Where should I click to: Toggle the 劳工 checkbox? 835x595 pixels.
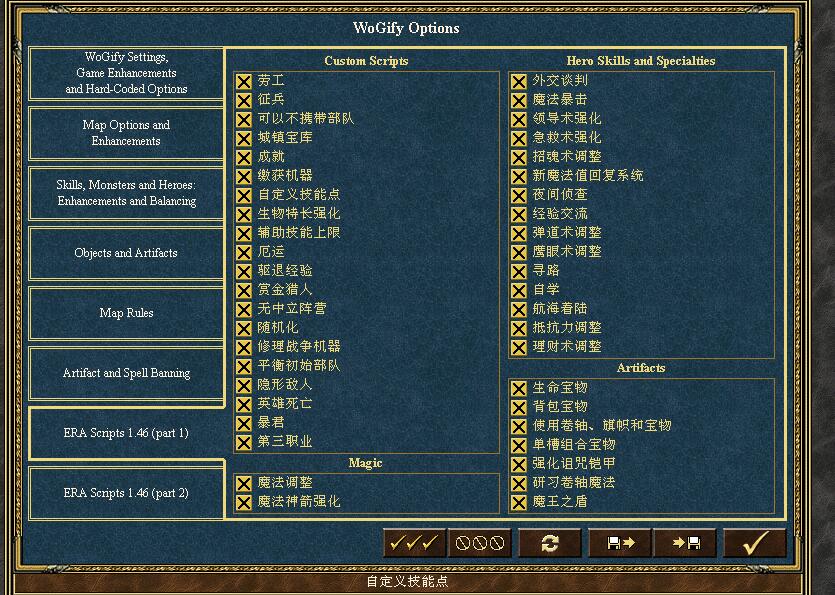click(244, 81)
